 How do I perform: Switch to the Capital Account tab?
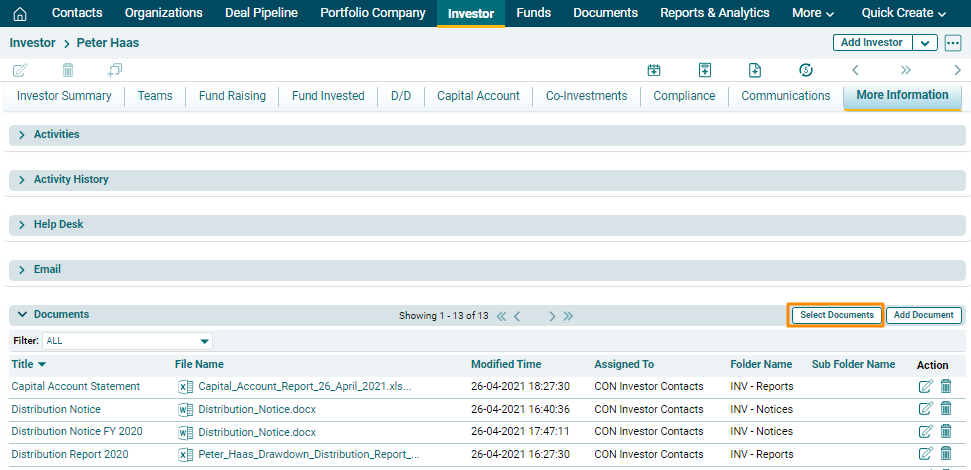pos(478,96)
